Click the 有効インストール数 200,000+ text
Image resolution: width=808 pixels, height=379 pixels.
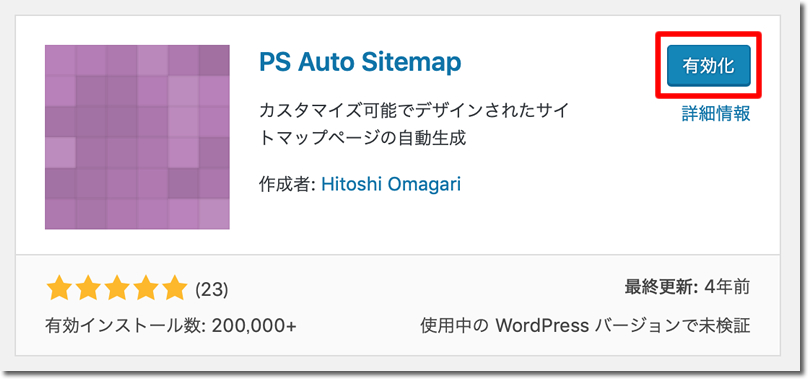click(x=171, y=326)
